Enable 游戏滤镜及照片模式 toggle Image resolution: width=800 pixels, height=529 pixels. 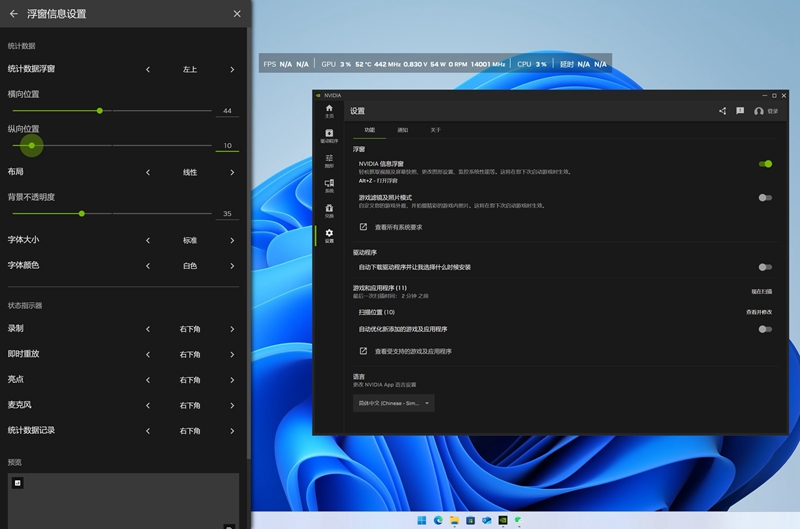point(765,198)
